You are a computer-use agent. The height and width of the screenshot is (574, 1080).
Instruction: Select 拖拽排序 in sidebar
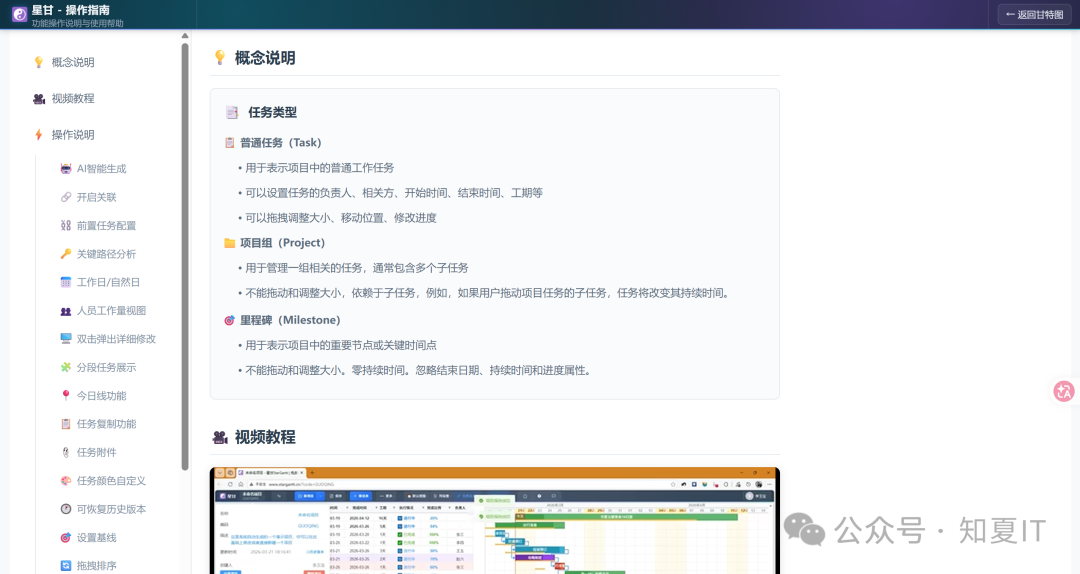(96, 566)
